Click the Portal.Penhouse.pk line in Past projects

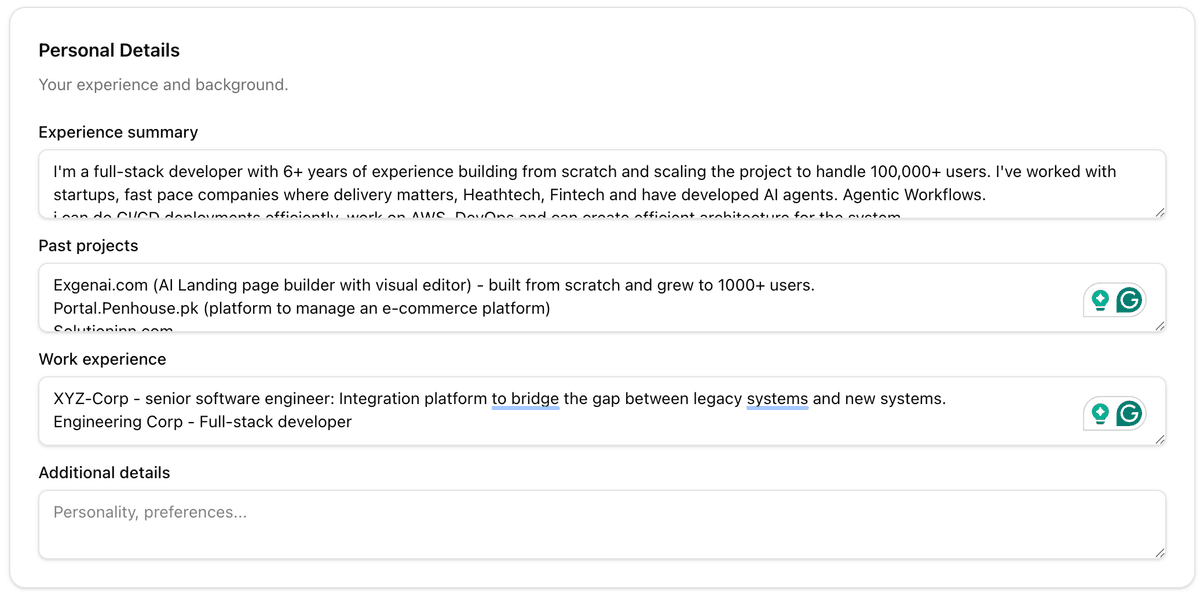pos(301,308)
